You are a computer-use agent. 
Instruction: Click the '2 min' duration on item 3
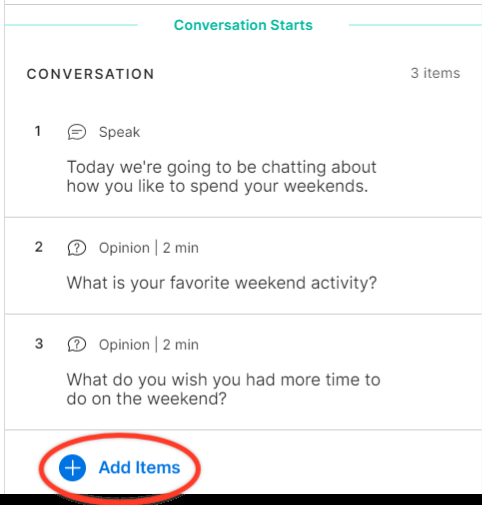click(x=180, y=345)
